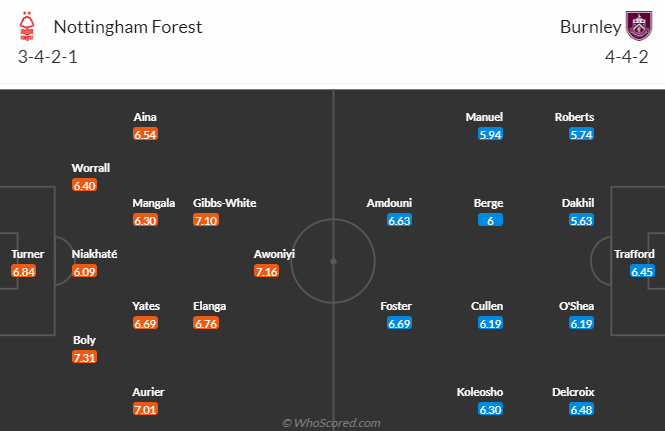Click Trafford's 6.45 rating badge
The image size is (665, 431).
tap(642, 271)
